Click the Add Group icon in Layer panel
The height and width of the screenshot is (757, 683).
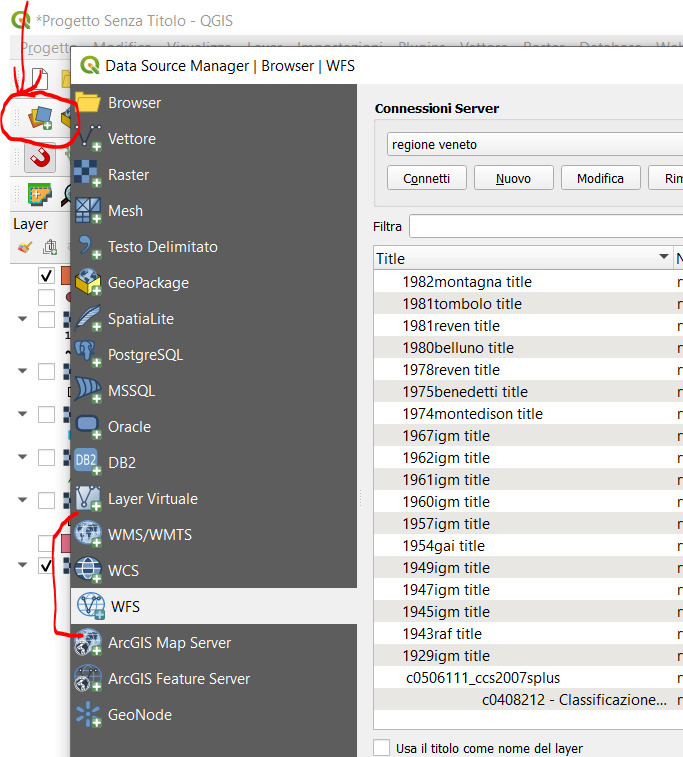click(x=50, y=248)
